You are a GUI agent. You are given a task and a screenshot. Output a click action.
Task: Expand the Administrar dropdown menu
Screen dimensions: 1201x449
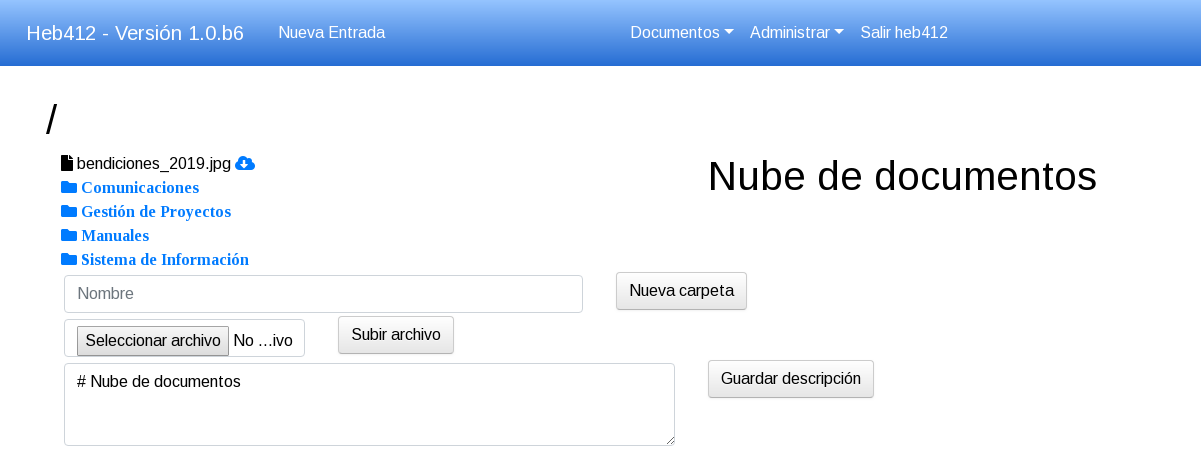click(797, 32)
